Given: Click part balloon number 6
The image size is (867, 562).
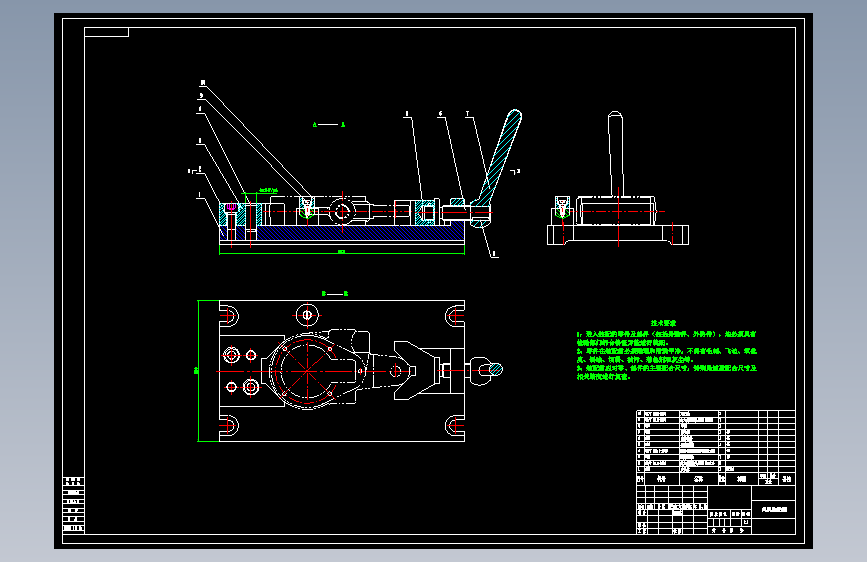Looking at the screenshot, I should [441, 114].
